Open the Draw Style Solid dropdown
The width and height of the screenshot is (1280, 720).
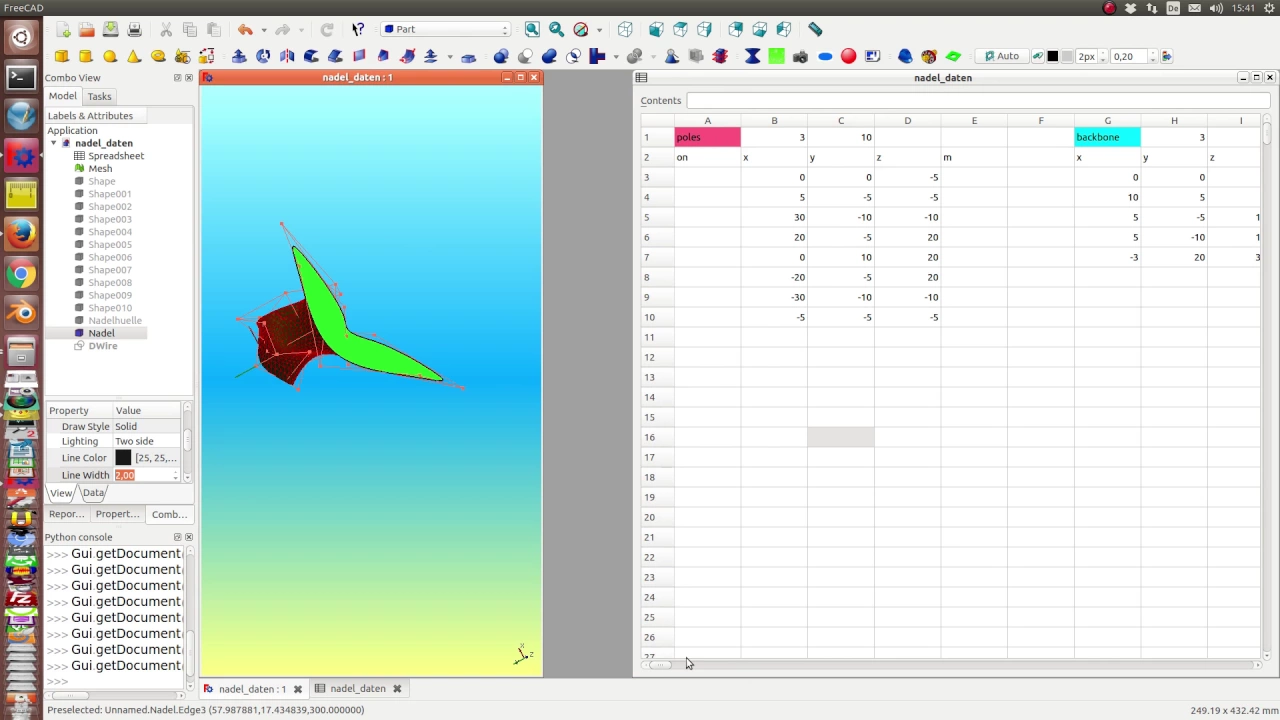point(146,426)
